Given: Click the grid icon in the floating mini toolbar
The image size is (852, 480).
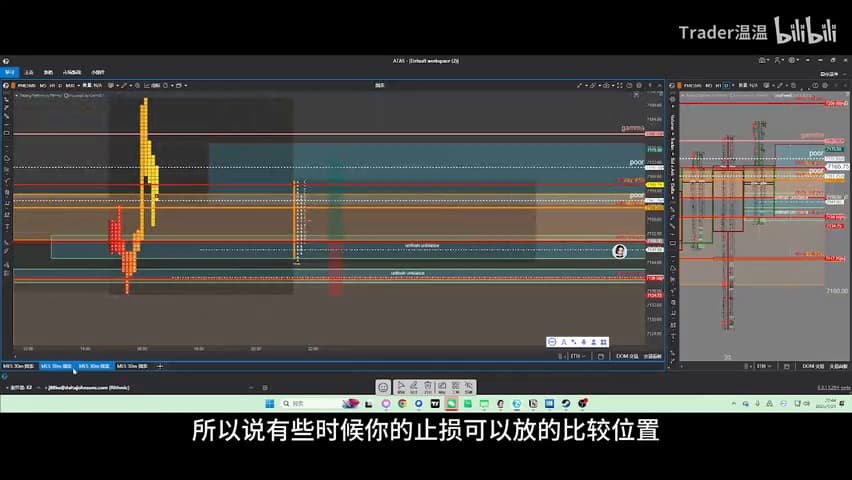Looking at the screenshot, I should click(604, 342).
